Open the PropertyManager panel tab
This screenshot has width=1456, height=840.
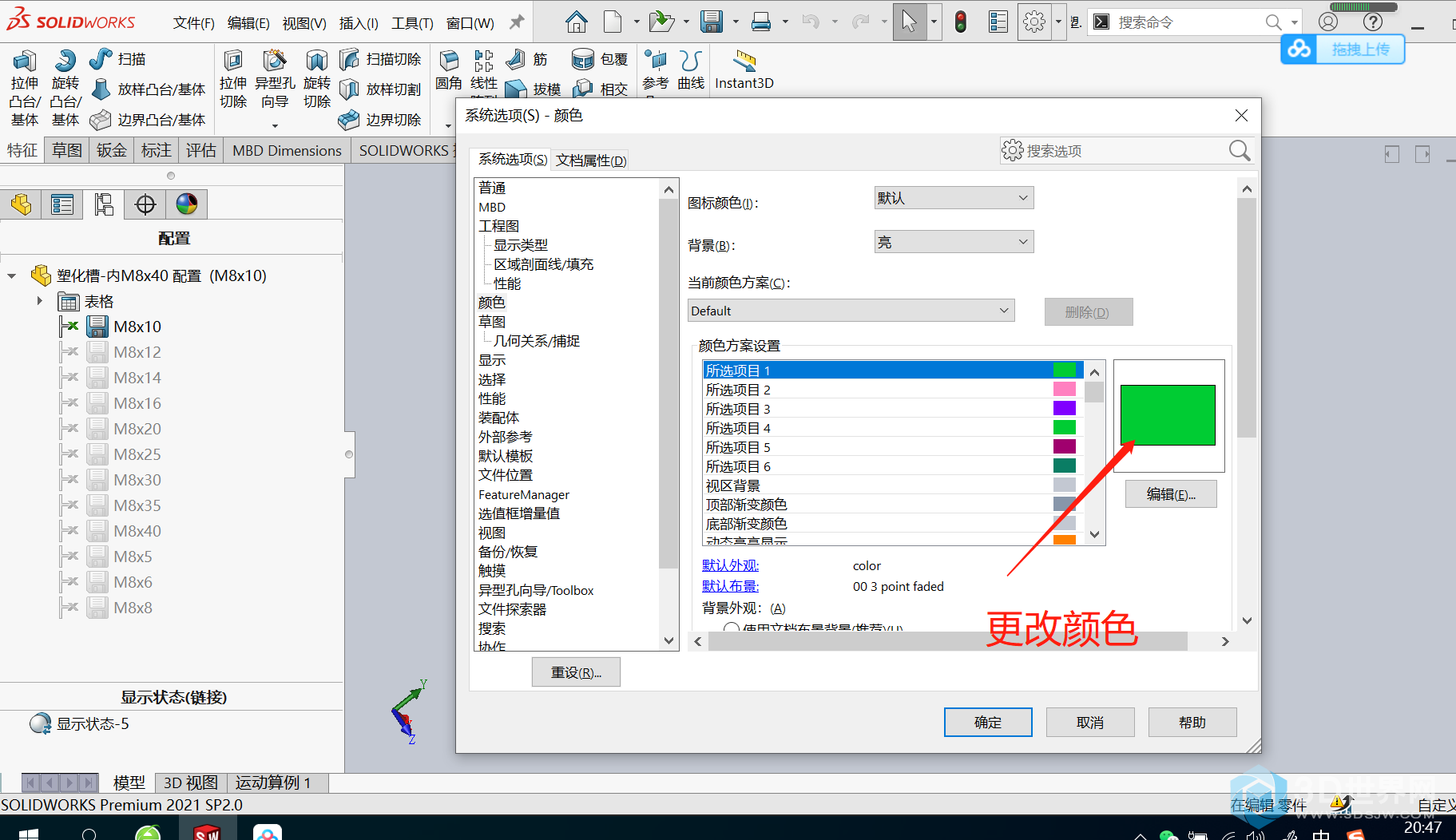(62, 204)
